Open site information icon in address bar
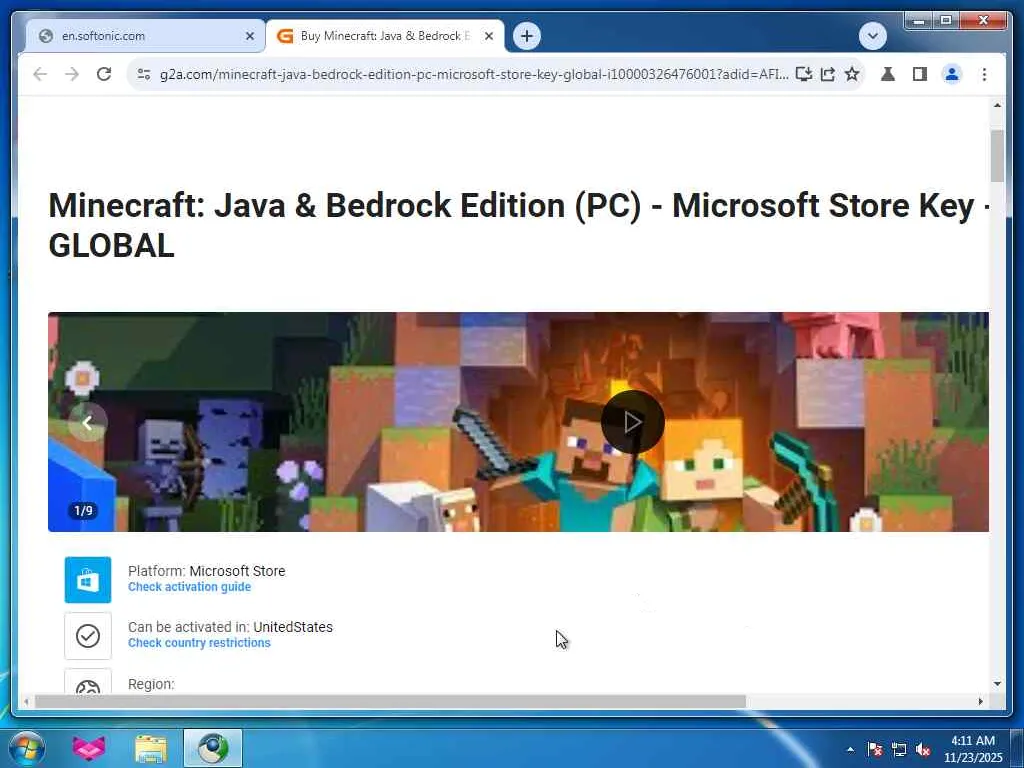The image size is (1024, 768). pyautogui.click(x=144, y=74)
